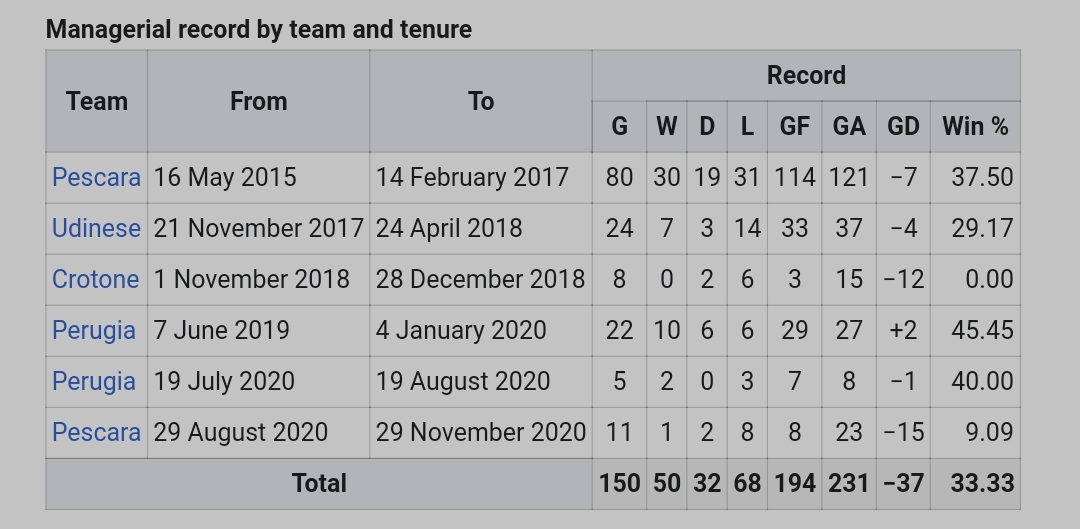Click the GD column header

click(903, 126)
